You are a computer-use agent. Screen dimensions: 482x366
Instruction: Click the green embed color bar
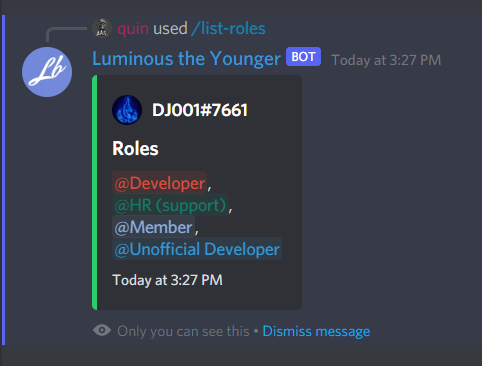(x=95, y=192)
